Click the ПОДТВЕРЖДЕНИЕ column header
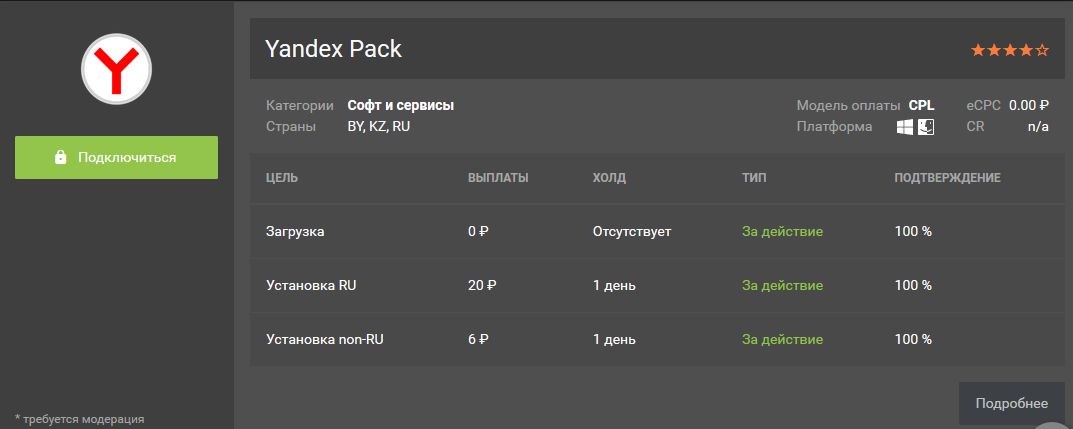 947,178
